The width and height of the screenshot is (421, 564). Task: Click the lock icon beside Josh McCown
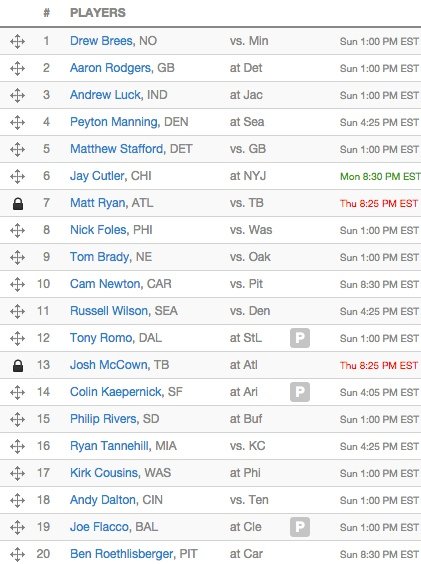(18, 365)
